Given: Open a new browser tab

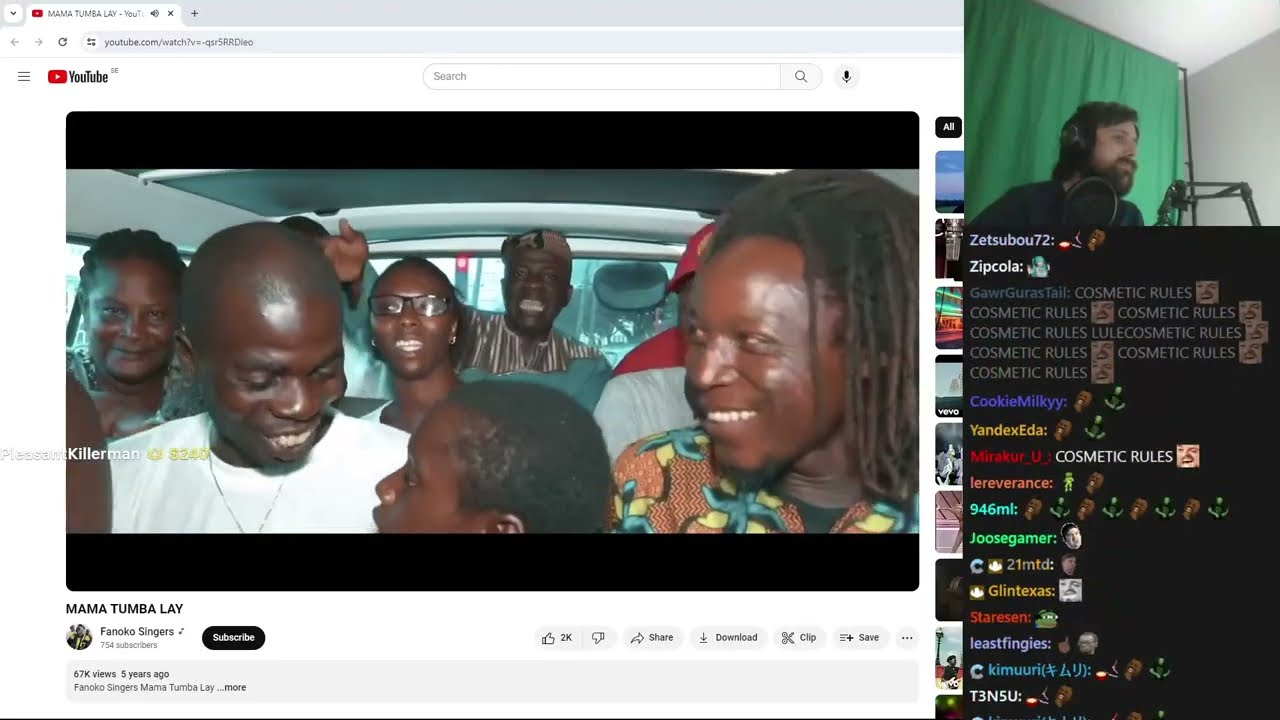Looking at the screenshot, I should point(194,13).
